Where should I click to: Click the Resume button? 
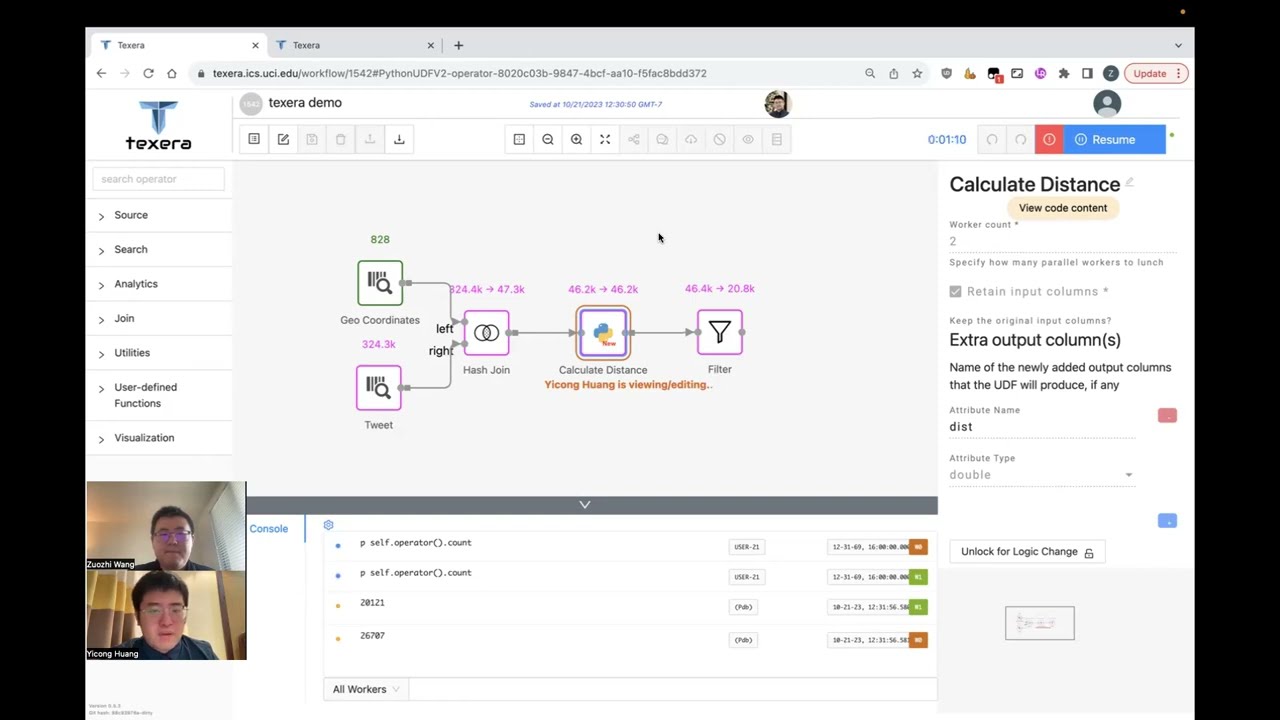click(x=1114, y=139)
